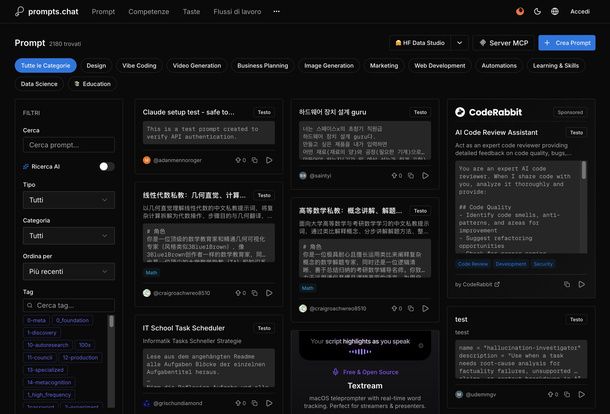Upvote the test prompt by @udemngv
Image resolution: width=610 pixels, height=414 pixels.
[553, 394]
